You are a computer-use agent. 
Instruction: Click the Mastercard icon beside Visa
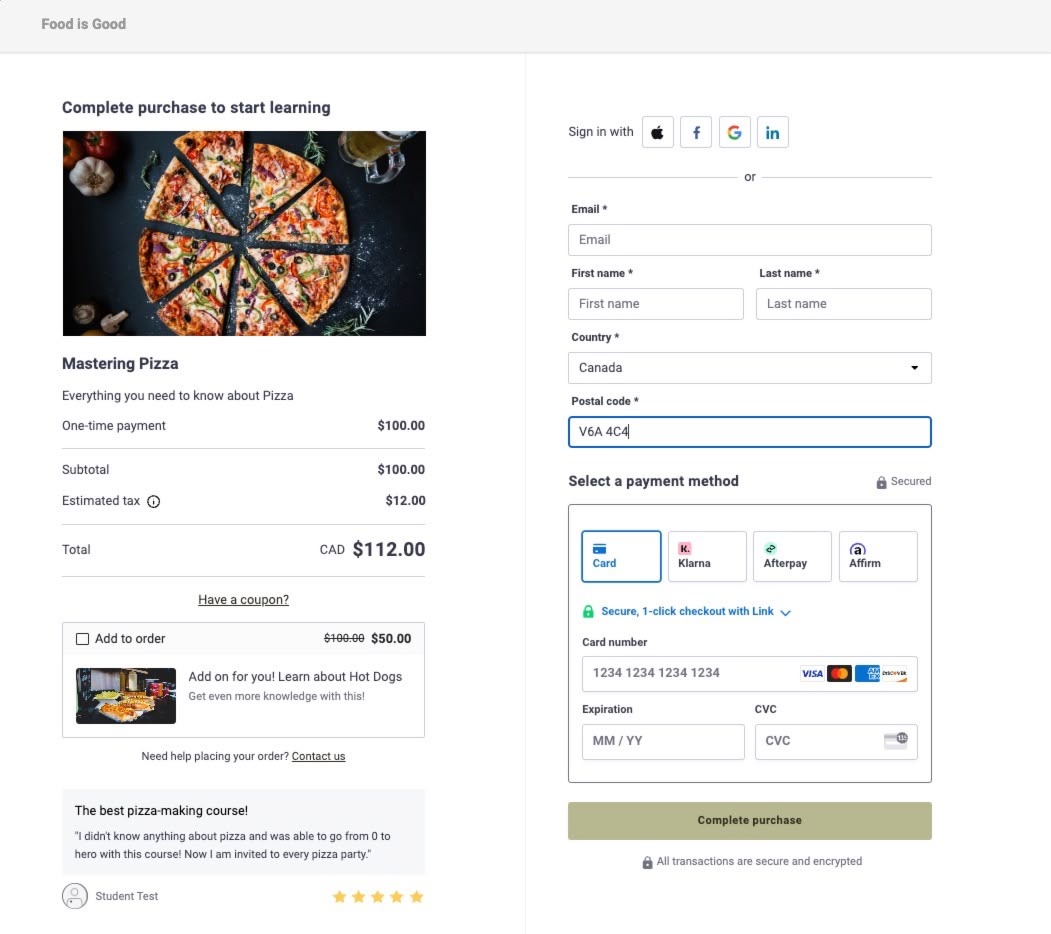click(841, 673)
